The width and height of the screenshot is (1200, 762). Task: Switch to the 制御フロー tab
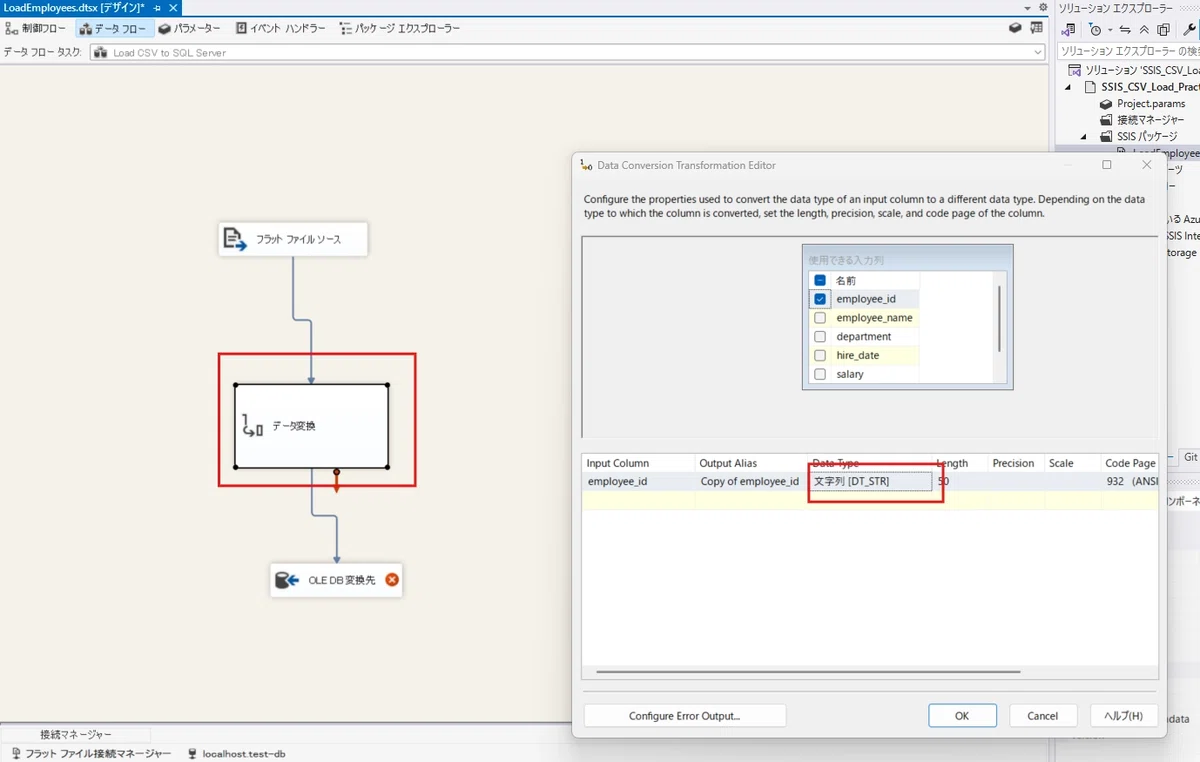[36, 29]
